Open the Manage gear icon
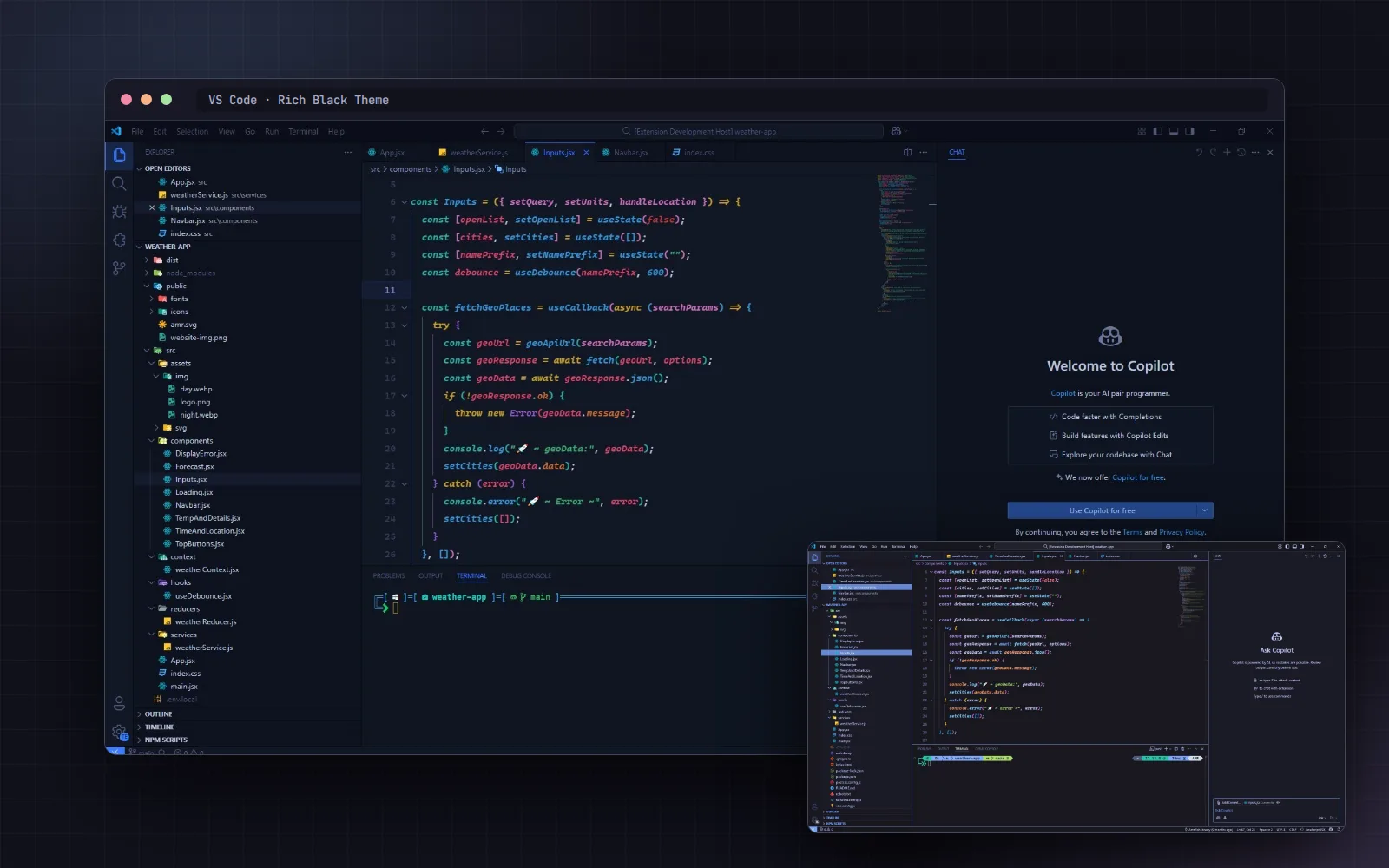The image size is (1389, 868). 119,732
